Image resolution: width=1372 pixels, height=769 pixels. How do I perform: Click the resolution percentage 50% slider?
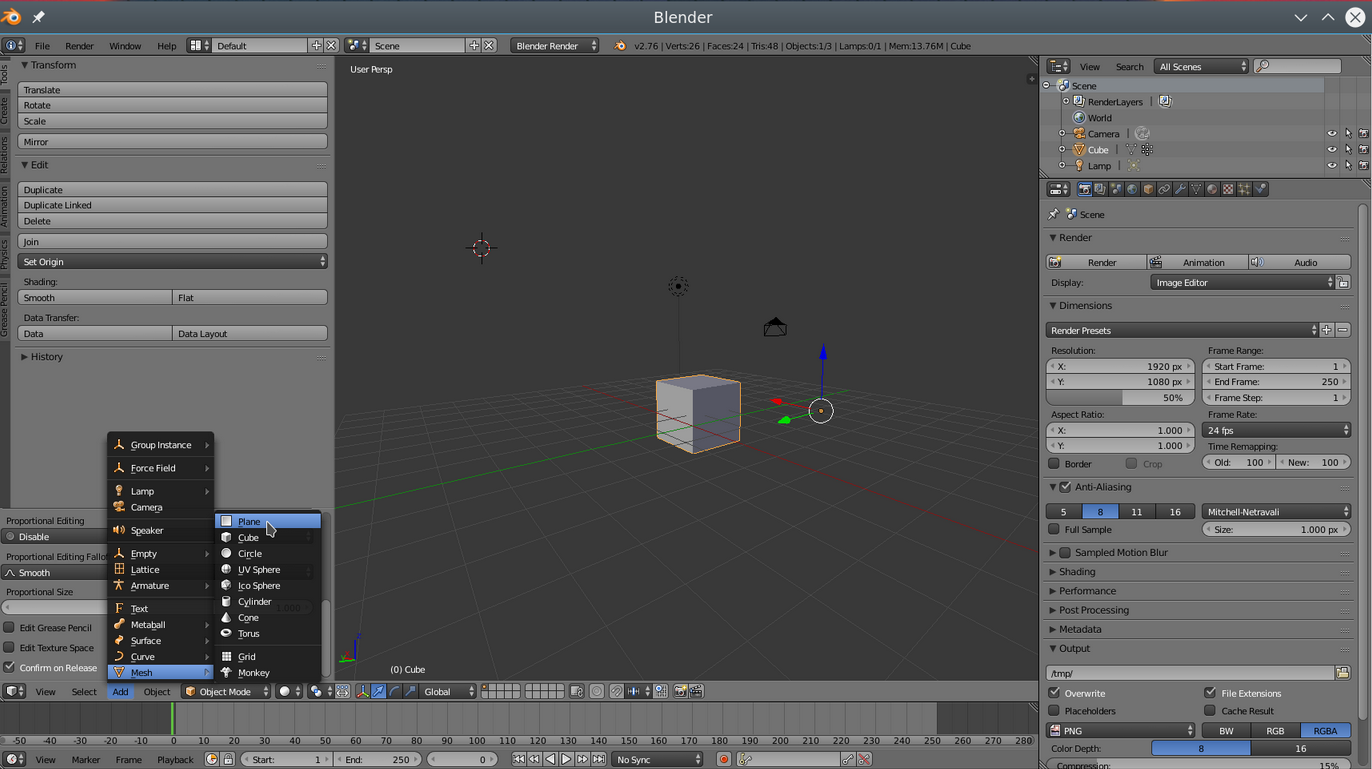point(1118,398)
